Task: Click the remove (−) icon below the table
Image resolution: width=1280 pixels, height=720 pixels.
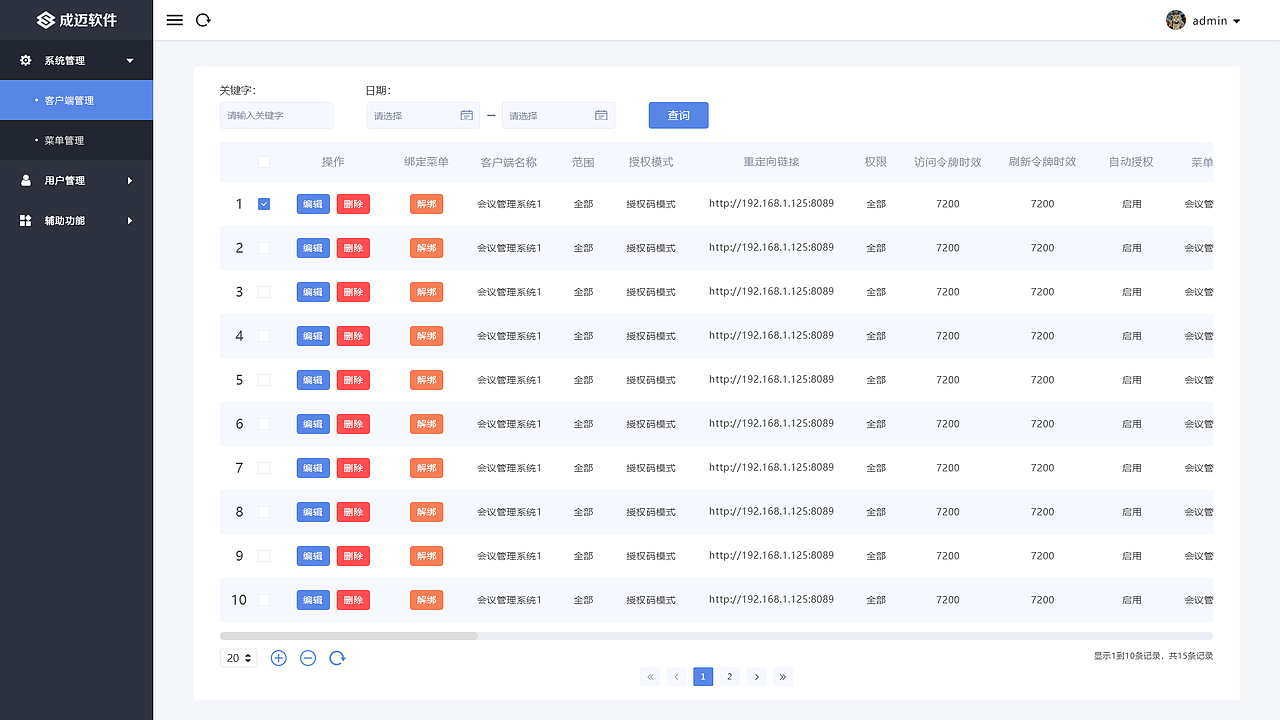Action: (308, 657)
